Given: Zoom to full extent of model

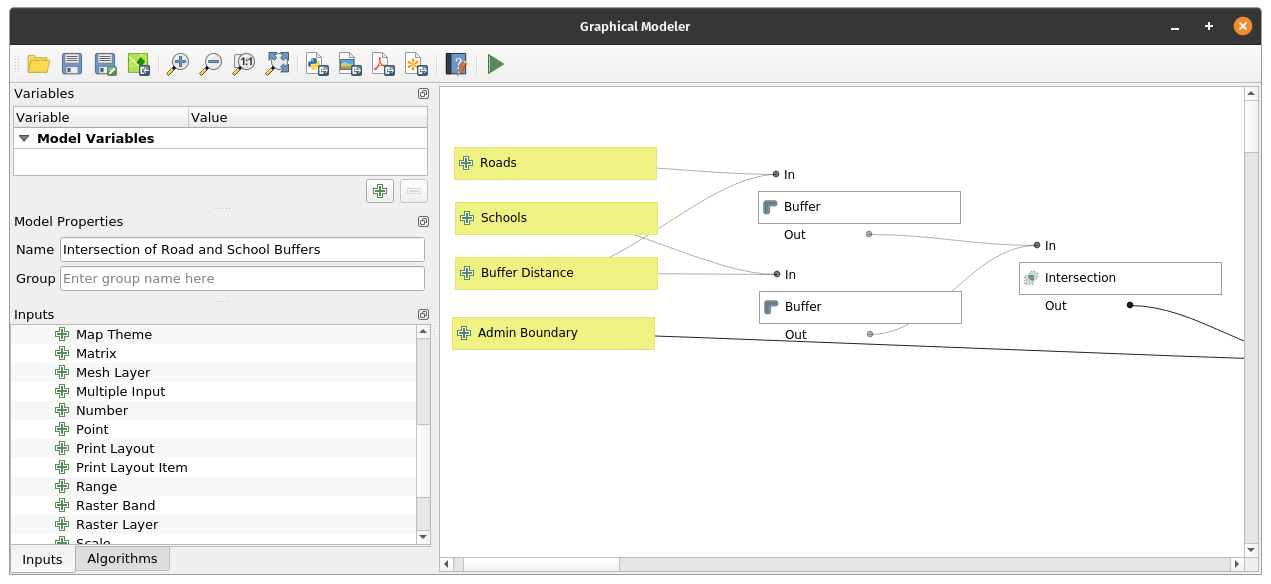Looking at the screenshot, I should point(277,65).
